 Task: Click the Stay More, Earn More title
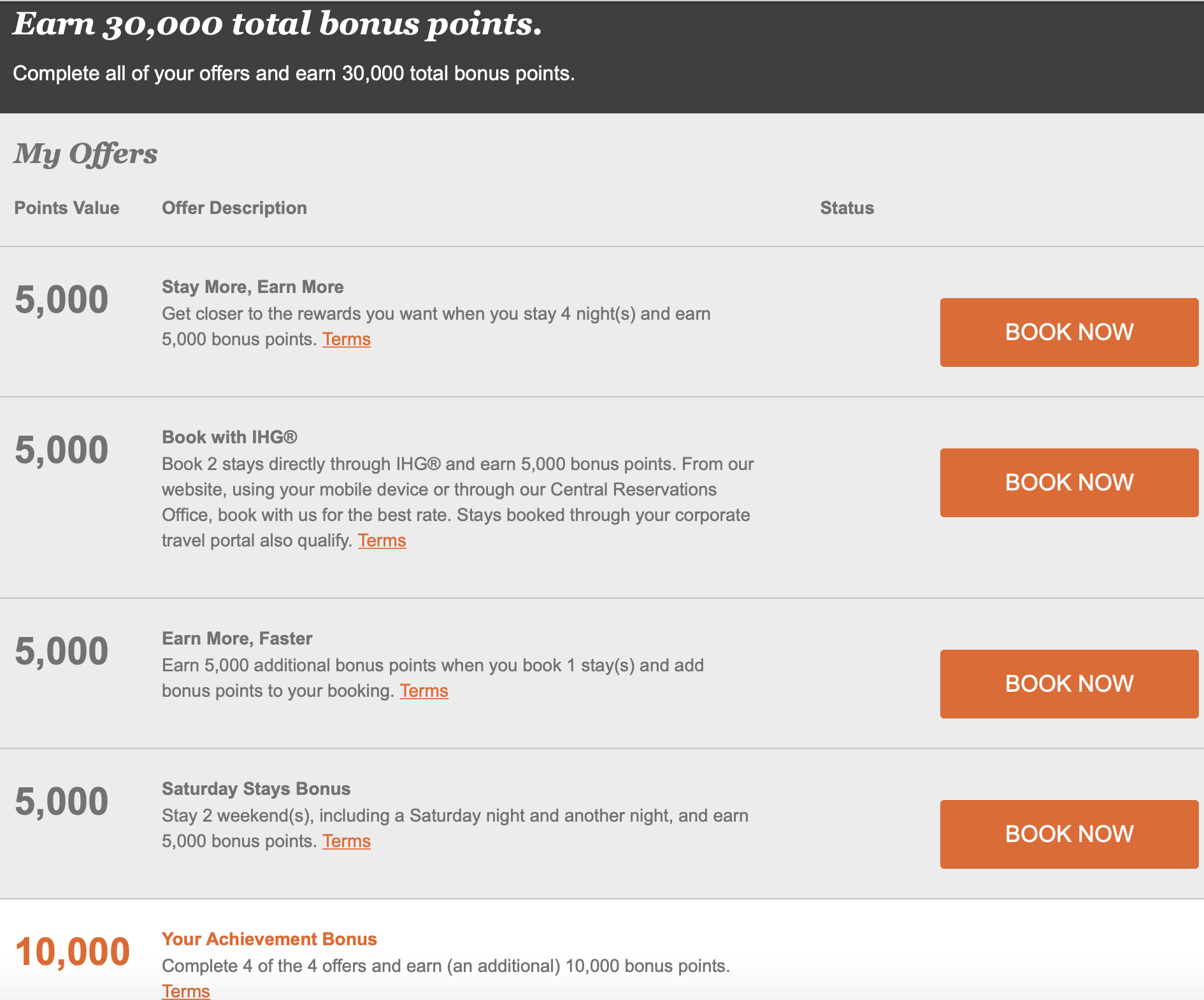tap(252, 287)
